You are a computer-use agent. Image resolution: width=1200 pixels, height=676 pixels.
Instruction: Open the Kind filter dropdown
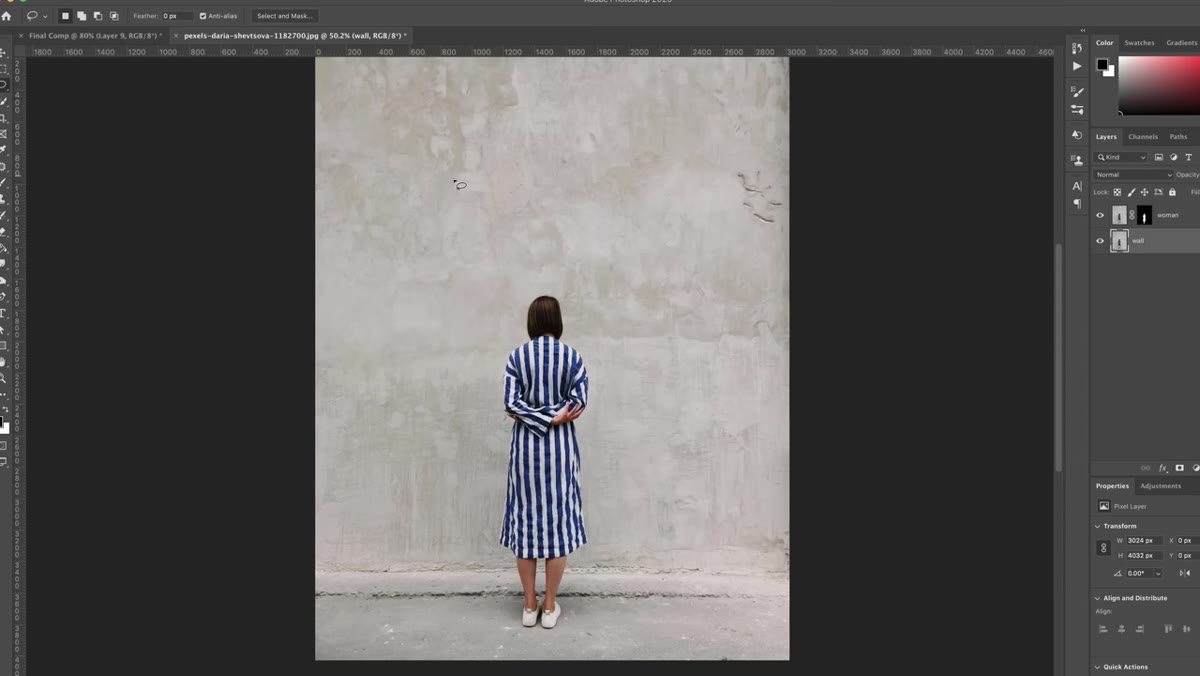(1121, 157)
